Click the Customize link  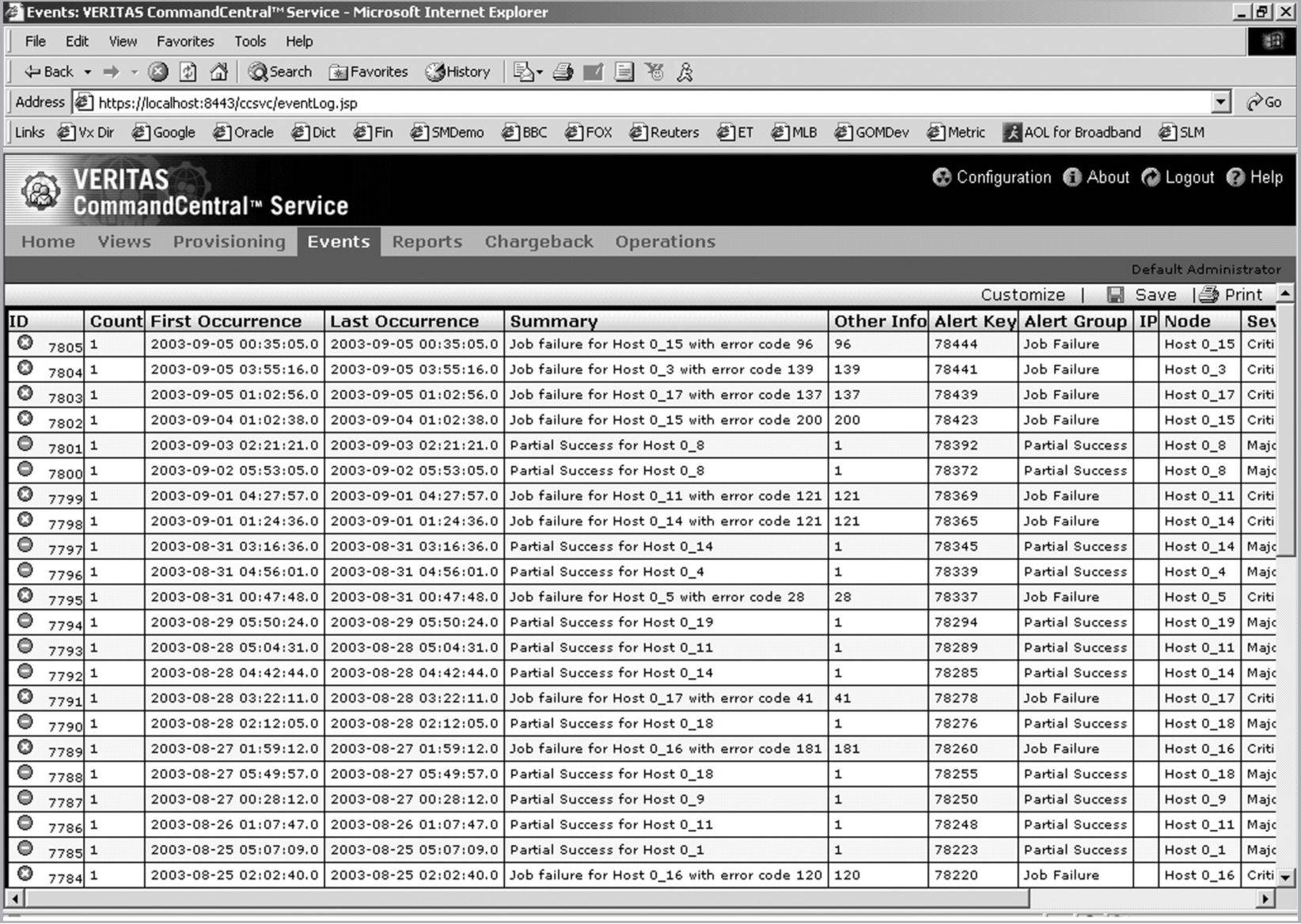(1022, 295)
